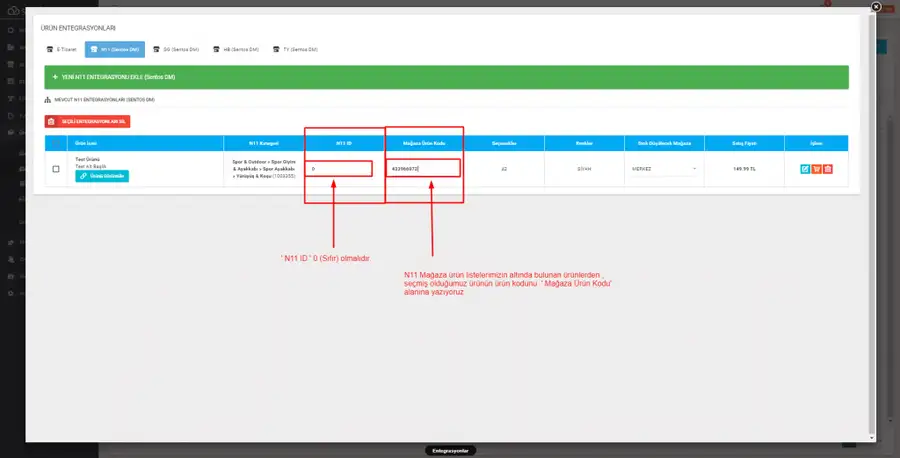Go to the HB (Sentos DM) tab

point(236,49)
